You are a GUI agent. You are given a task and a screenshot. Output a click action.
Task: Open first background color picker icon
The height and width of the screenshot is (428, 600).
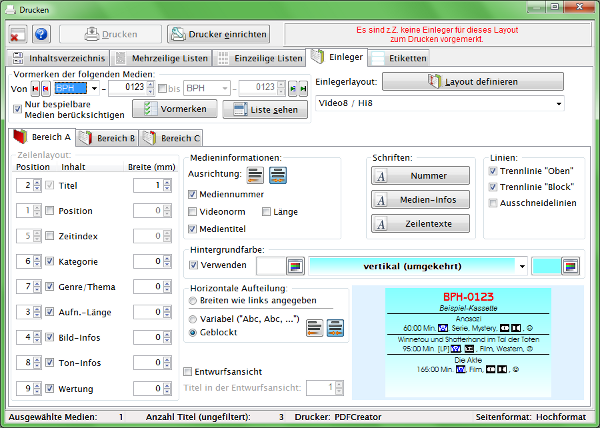pyautogui.click(x=295, y=266)
